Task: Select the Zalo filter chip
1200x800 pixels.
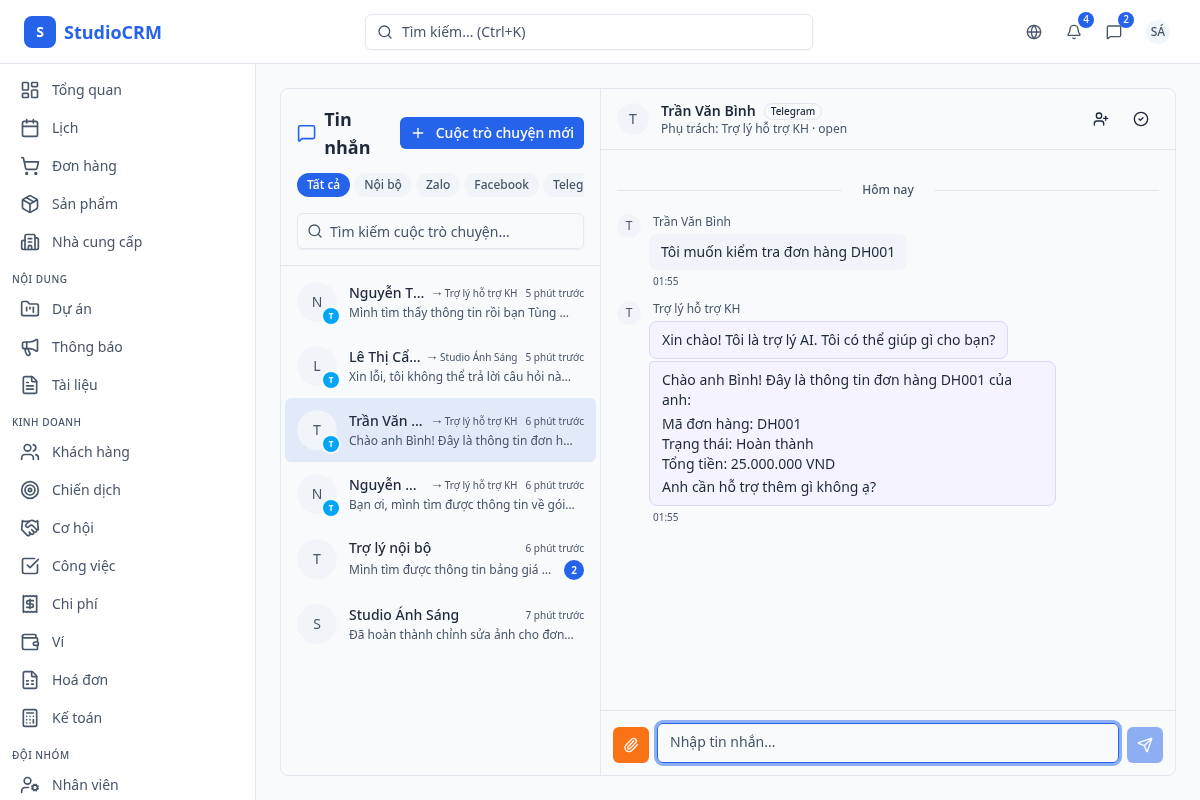Action: [x=438, y=185]
